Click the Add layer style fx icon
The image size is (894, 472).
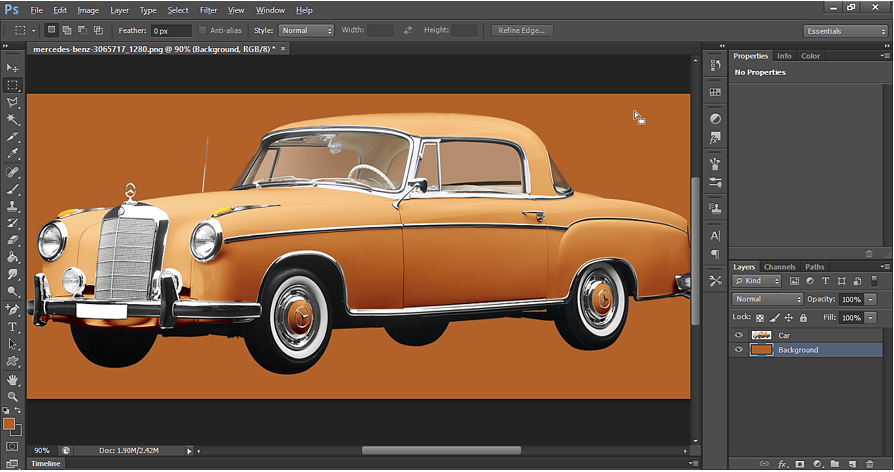point(783,464)
